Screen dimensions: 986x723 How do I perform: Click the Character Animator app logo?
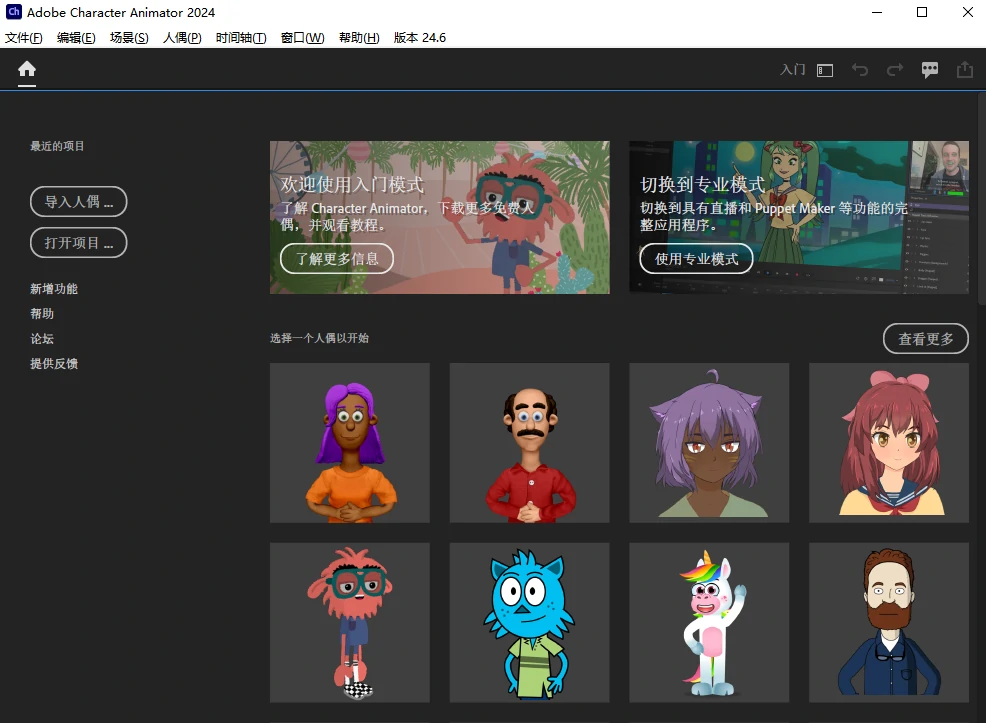coord(14,13)
